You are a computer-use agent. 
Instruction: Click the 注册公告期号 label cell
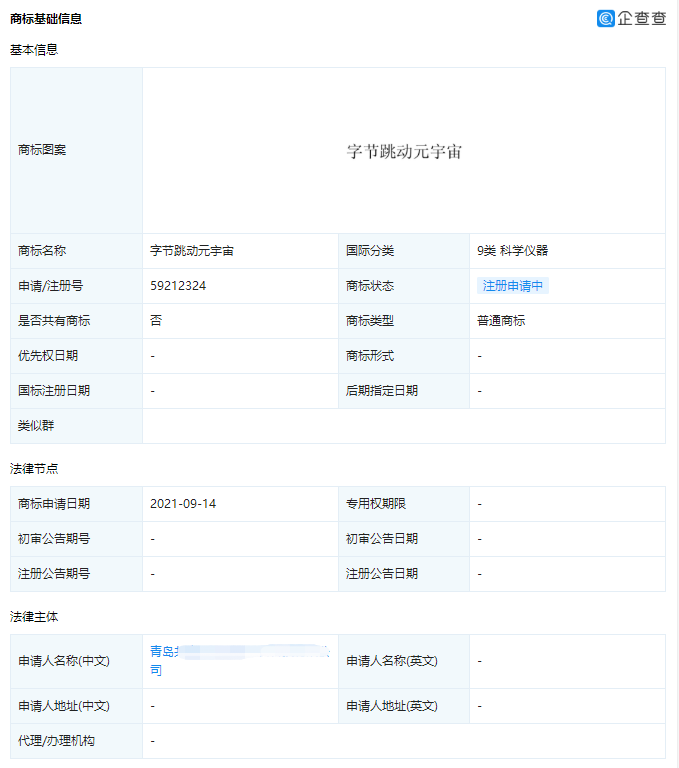tap(76, 574)
